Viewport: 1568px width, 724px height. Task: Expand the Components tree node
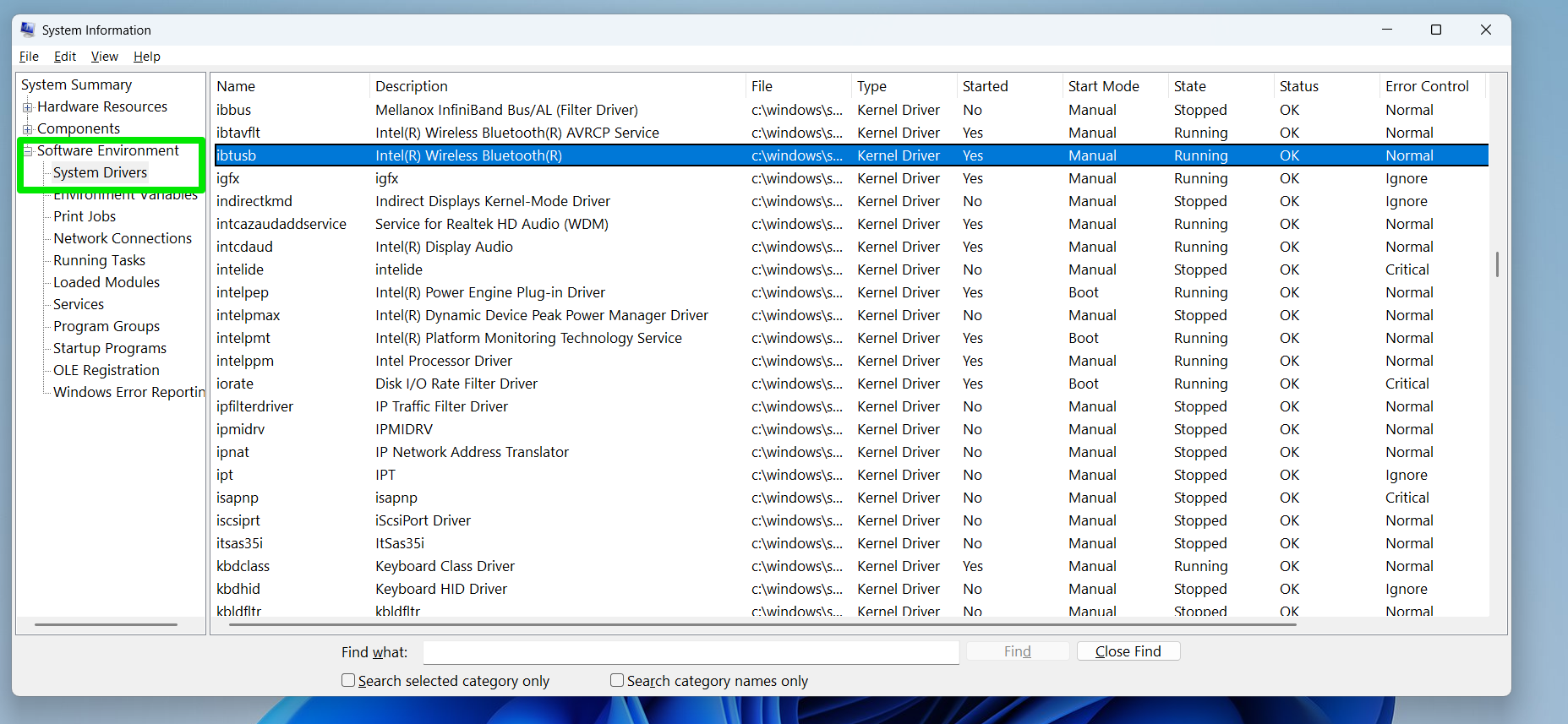[x=28, y=129]
